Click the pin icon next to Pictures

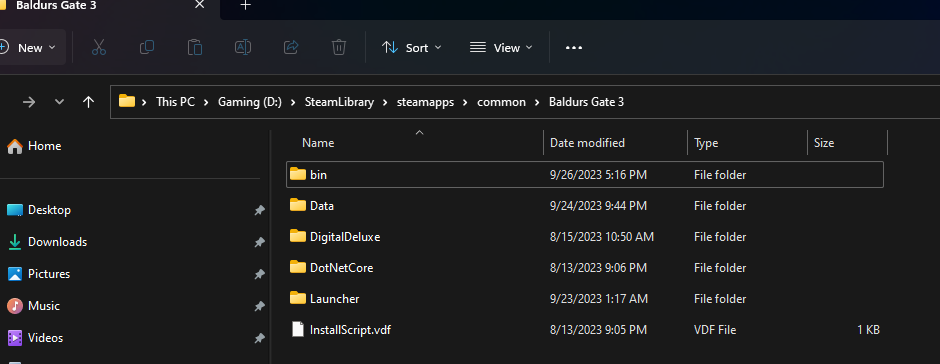259,274
